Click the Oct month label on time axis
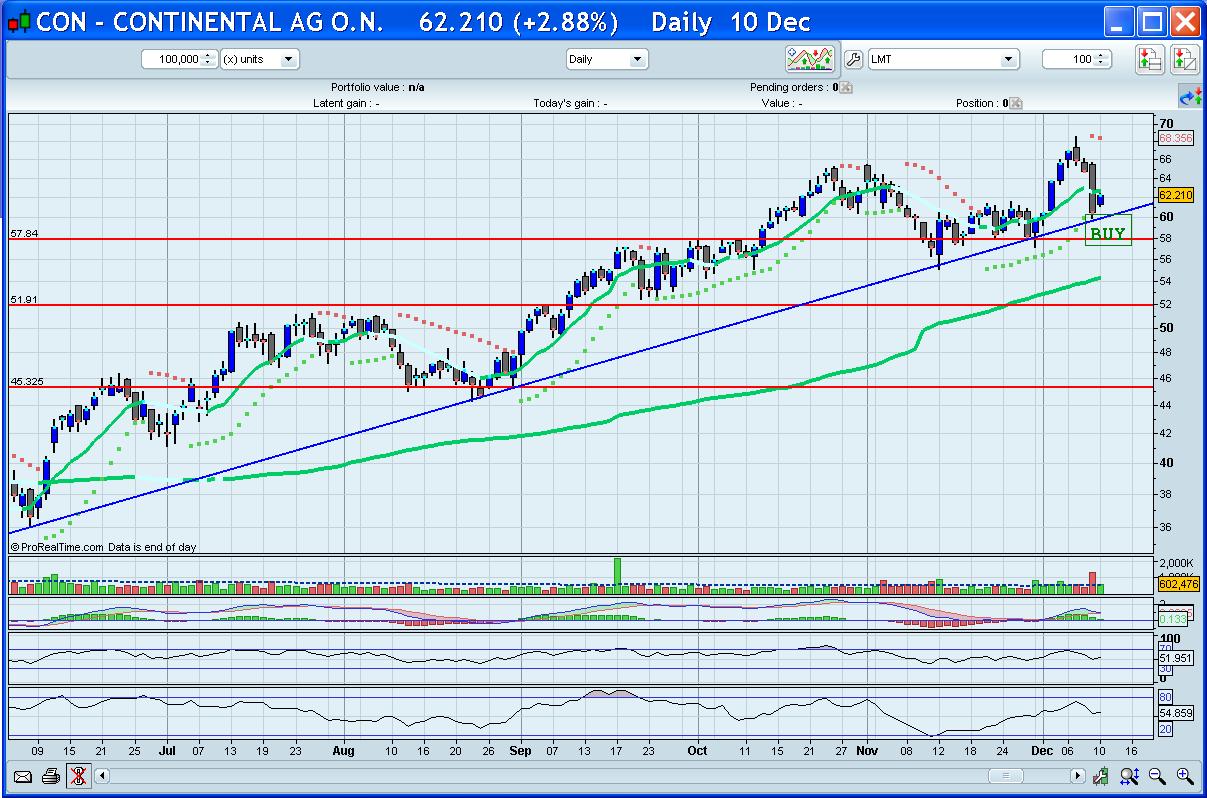 pos(697,750)
